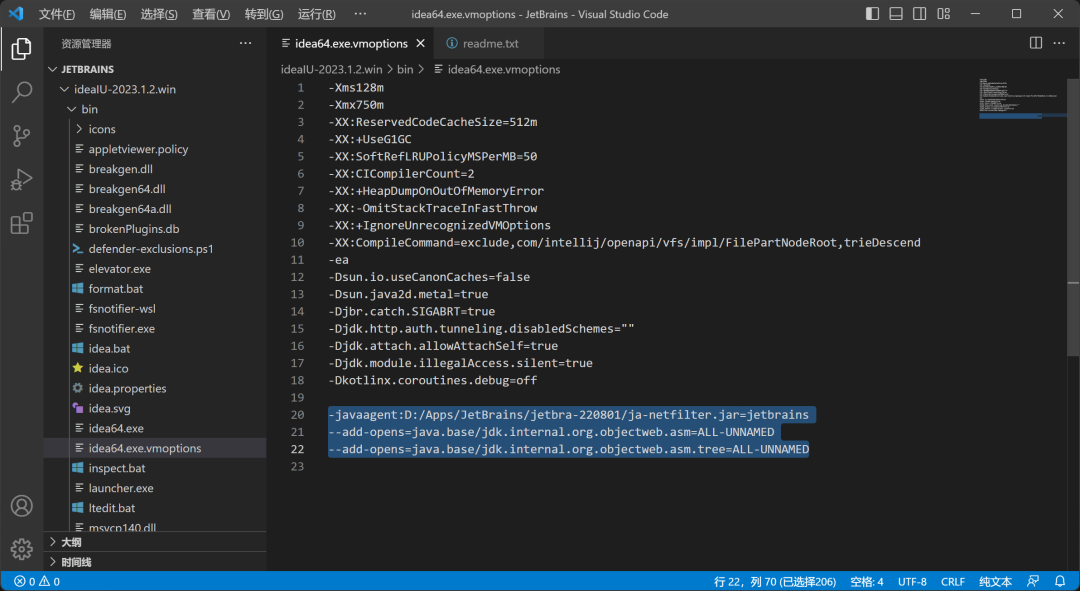Close the idea64.exe.vmoptions tab
Image resolution: width=1080 pixels, height=591 pixels.
[421, 43]
